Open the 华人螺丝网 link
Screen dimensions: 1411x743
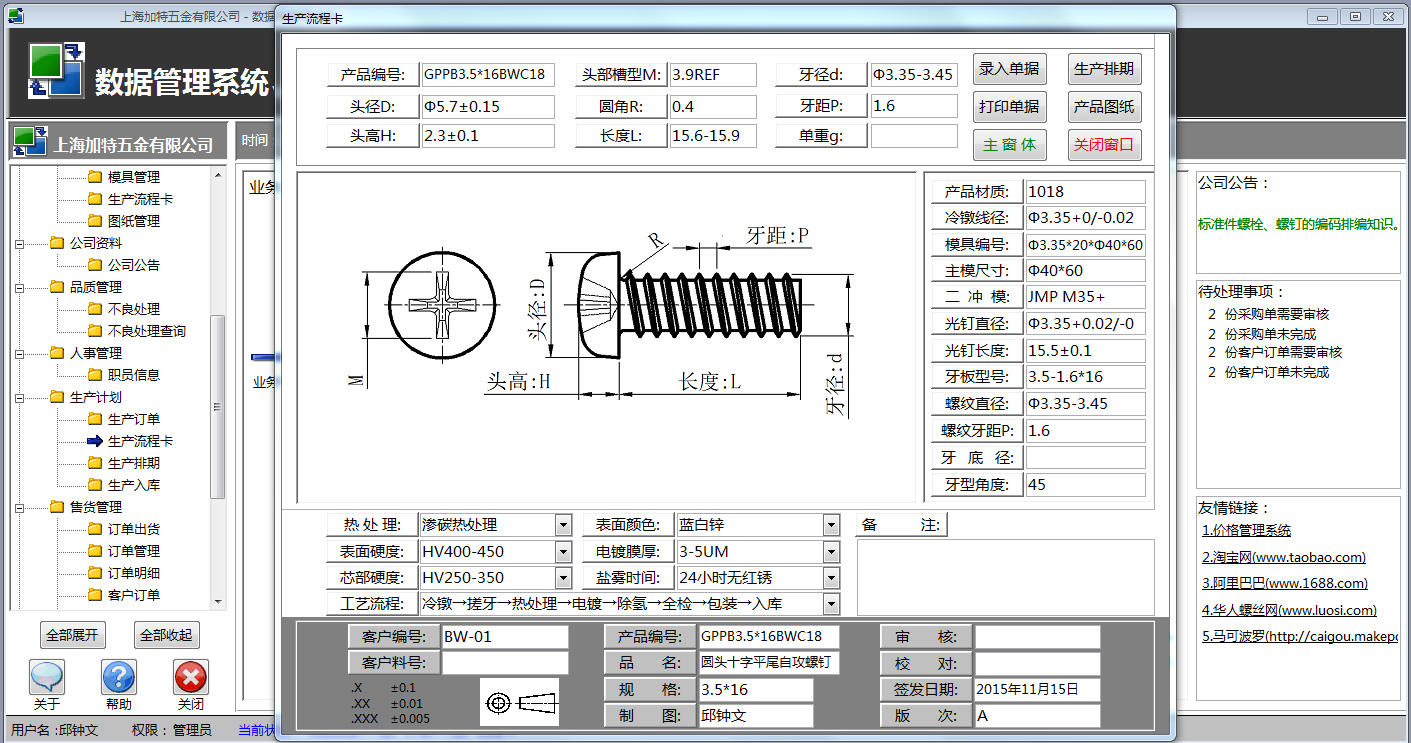pos(1289,610)
